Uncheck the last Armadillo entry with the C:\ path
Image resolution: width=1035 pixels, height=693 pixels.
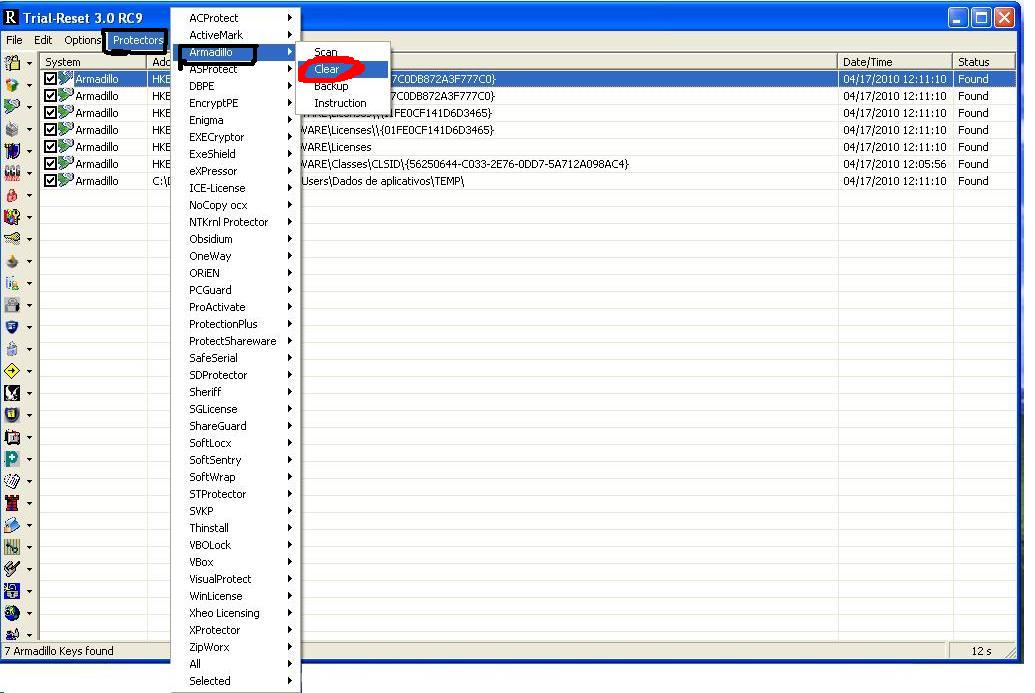coord(50,181)
